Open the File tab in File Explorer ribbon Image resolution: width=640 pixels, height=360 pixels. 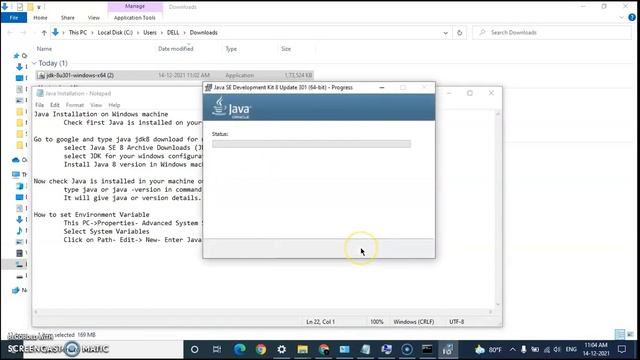pyautogui.click(x=13, y=18)
